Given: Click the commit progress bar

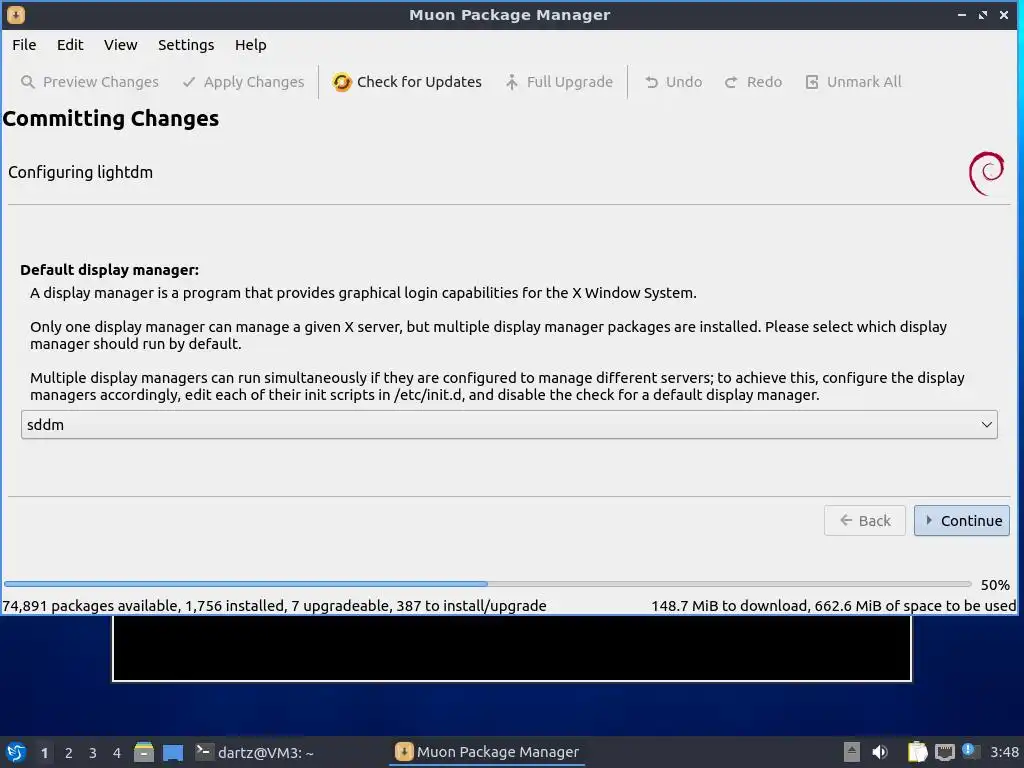Looking at the screenshot, I should click(487, 584).
